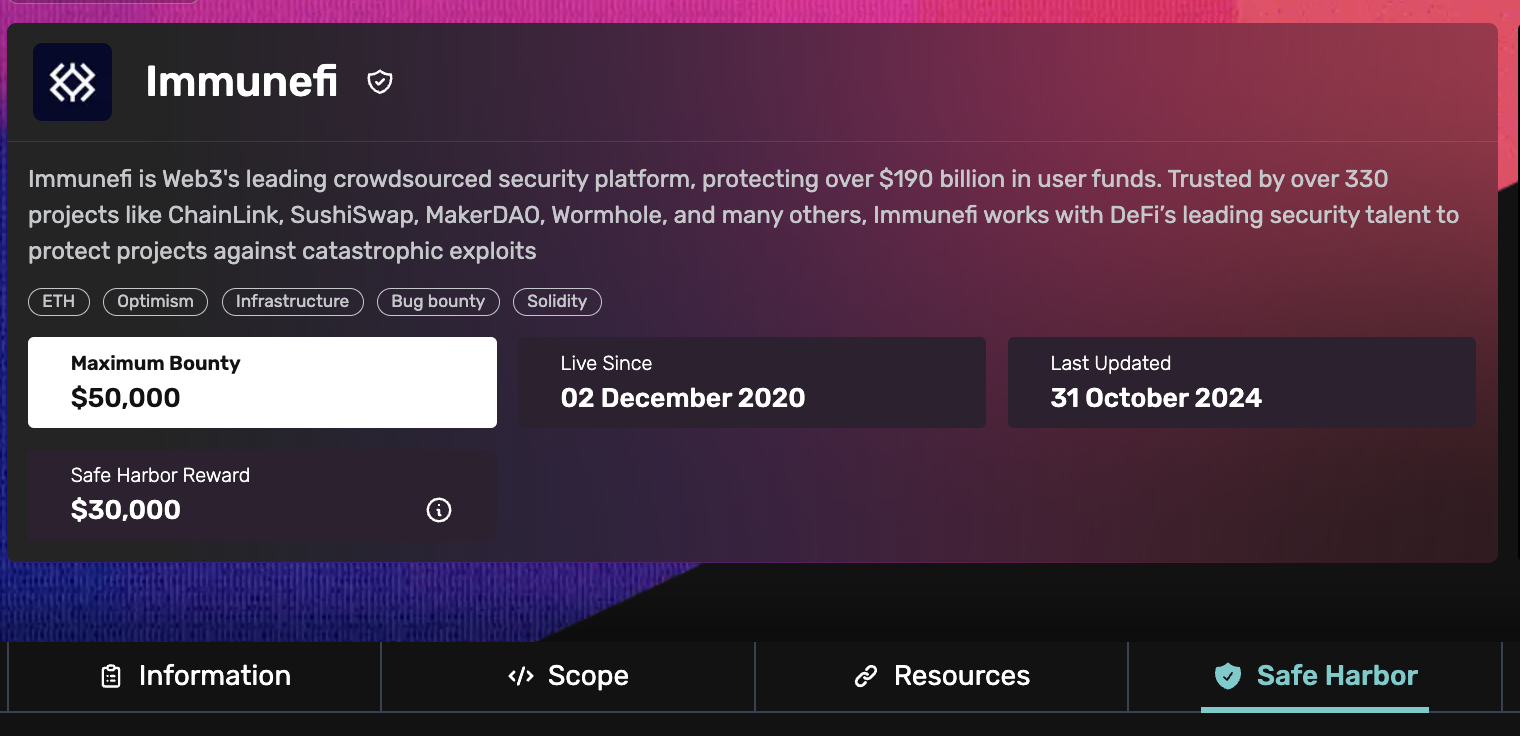Click the Last Updated 31 October 2024 card
This screenshot has width=1520, height=736.
[x=1242, y=382]
